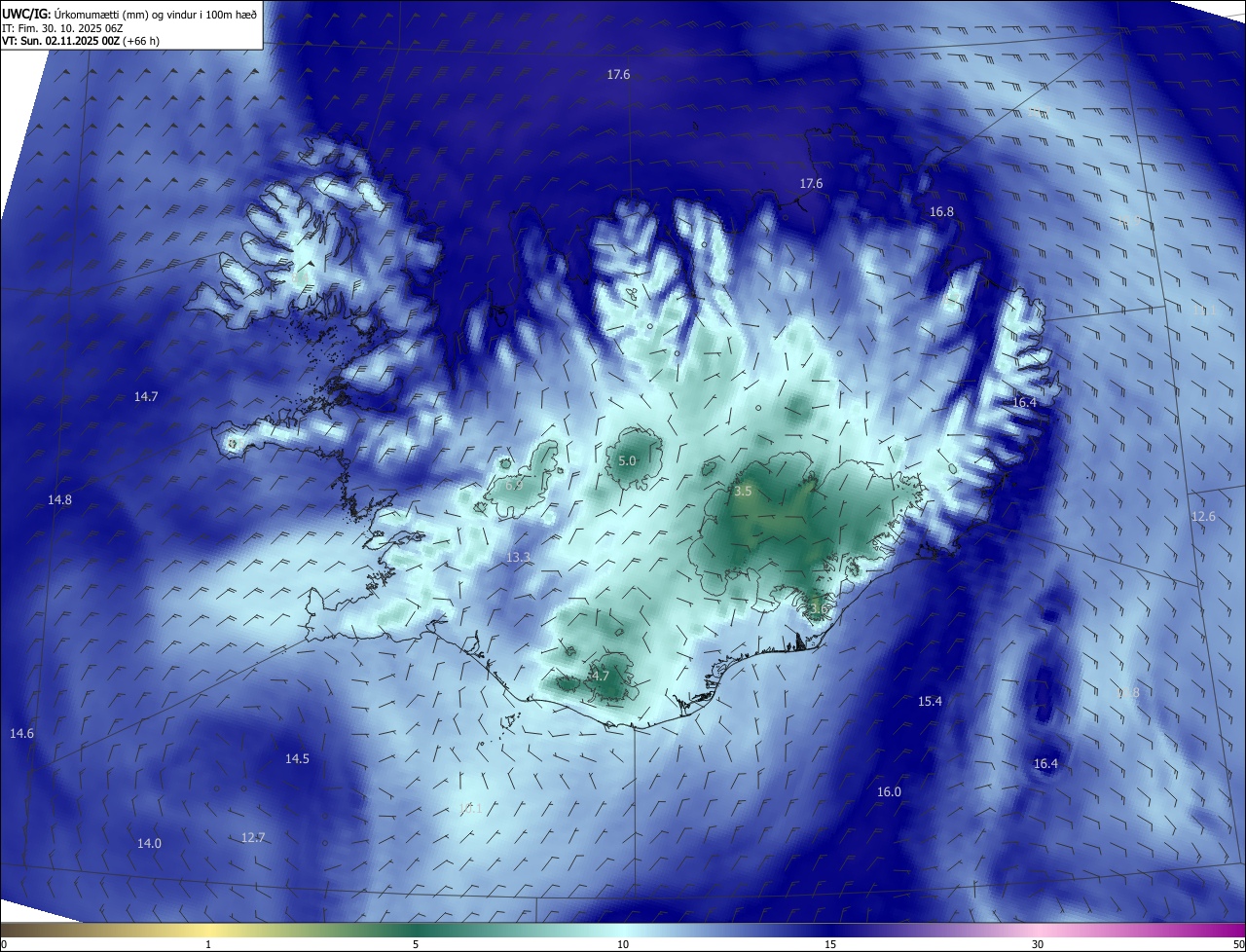Click the 50 label on the color scale
The height and width of the screenshot is (952, 1246).
1238,944
